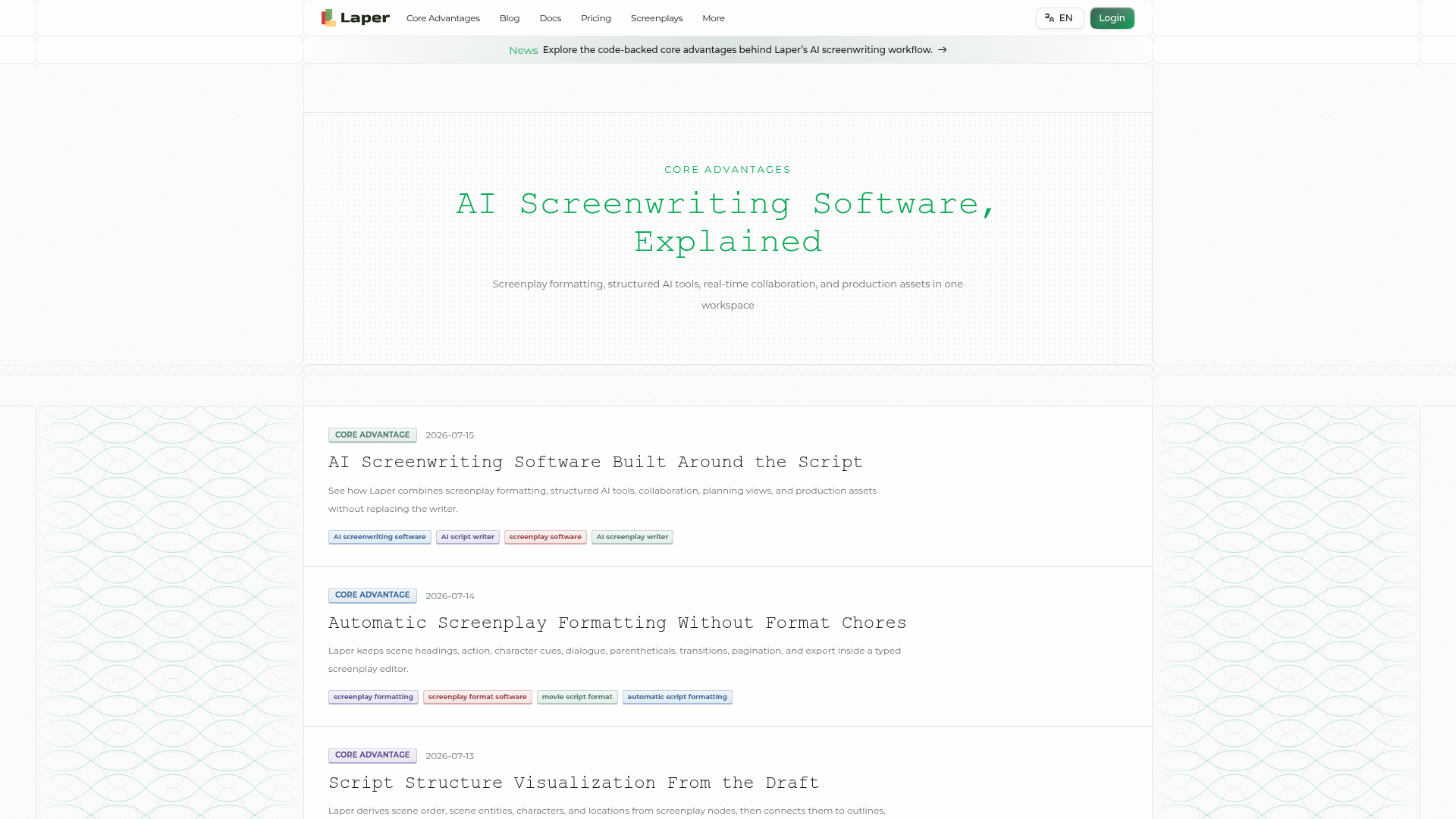Select the 'AI screenwriting software' tag

pyautogui.click(x=380, y=537)
